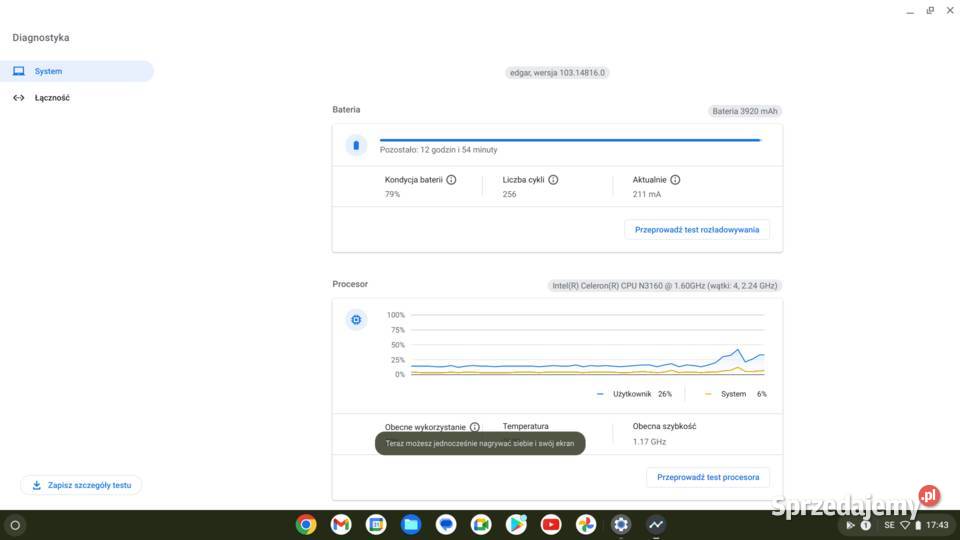Click the battery icon in the status tray
960x540 pixels.
tap(918, 525)
